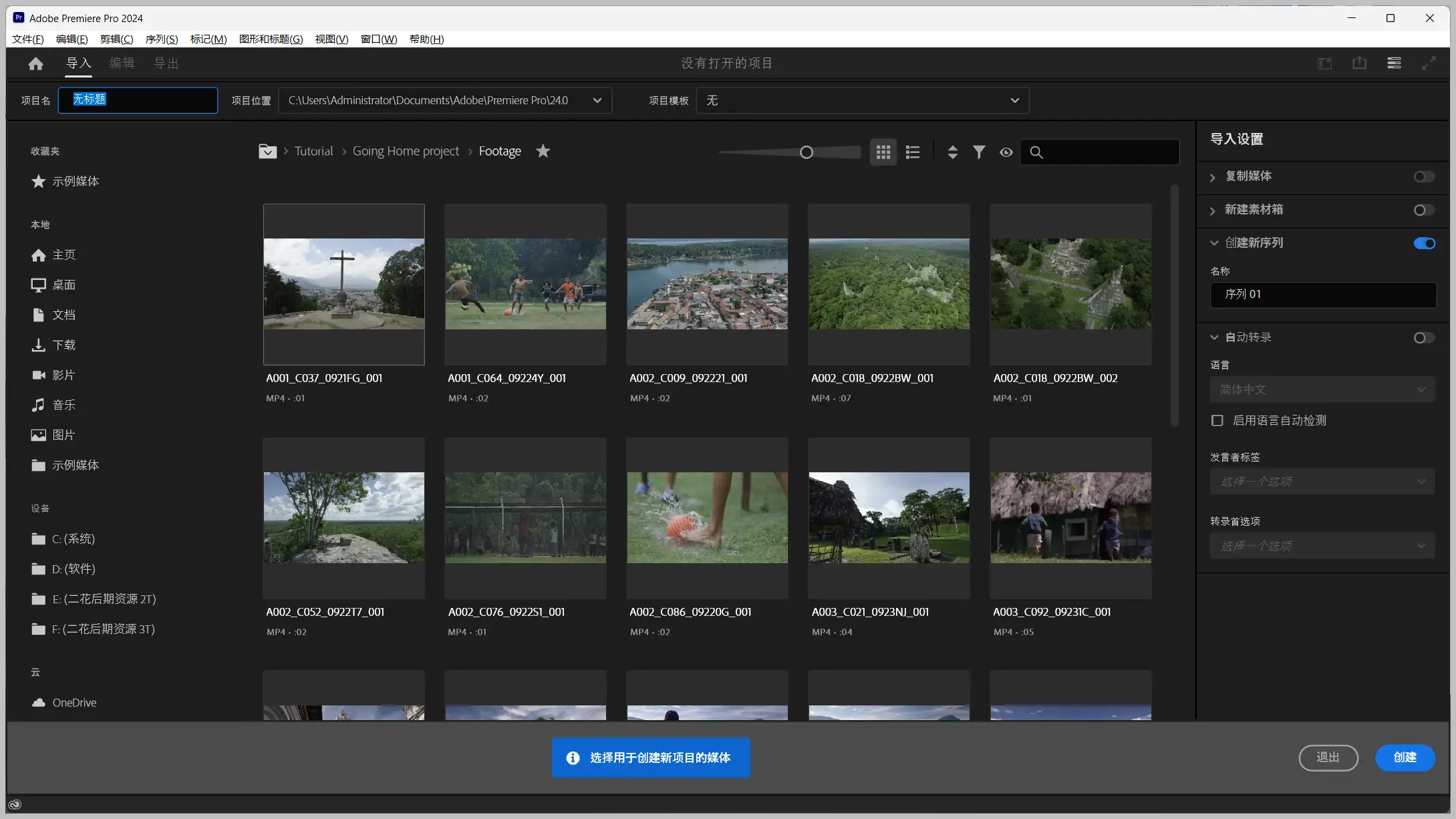Screen dimensions: 1456x819
Task: Switch to grid view for media thumbnails
Action: [x=883, y=152]
